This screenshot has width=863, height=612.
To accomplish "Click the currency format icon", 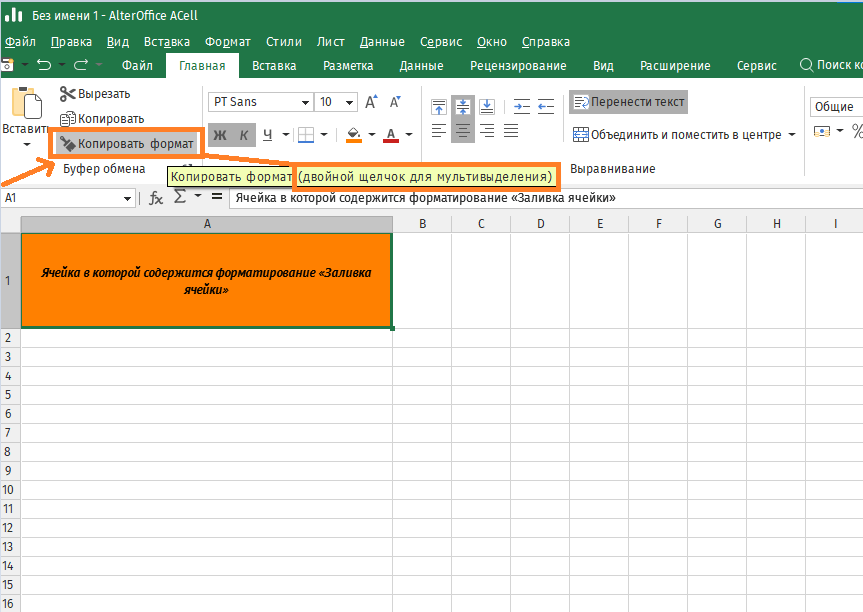I will [x=822, y=132].
